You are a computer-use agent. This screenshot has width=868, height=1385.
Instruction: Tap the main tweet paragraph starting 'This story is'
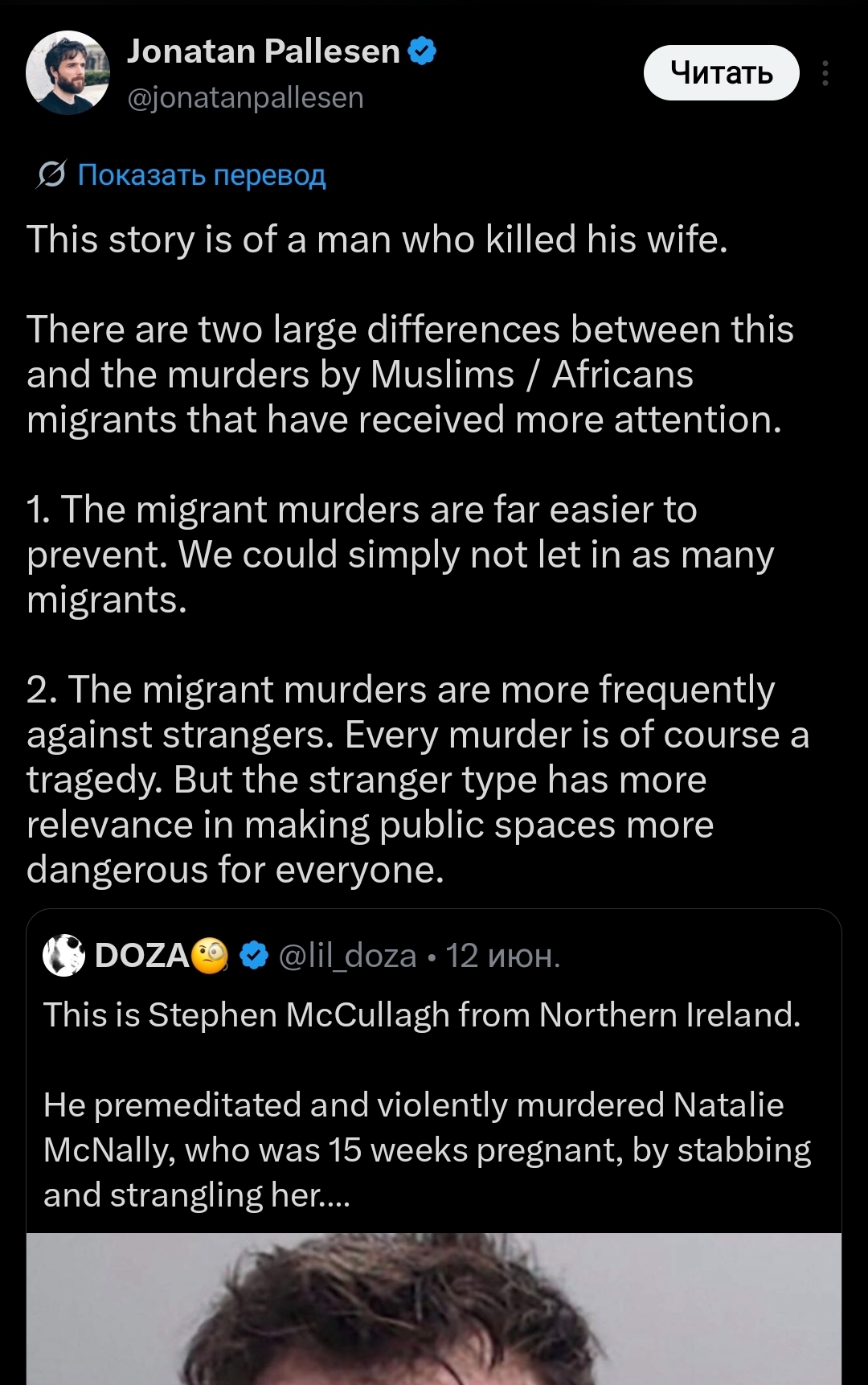377,240
